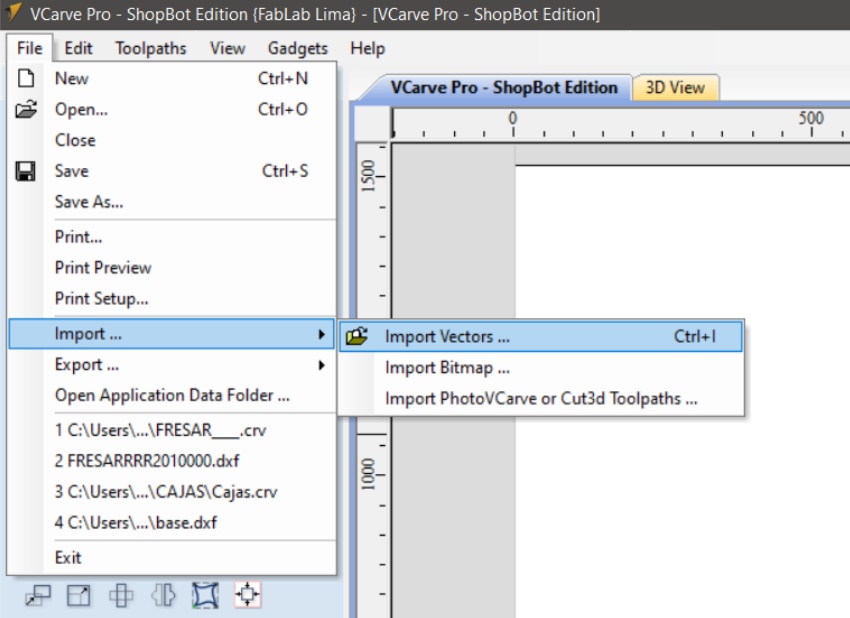This screenshot has width=850, height=618.
Task: Choose Open Application Data Folder ...
Action: (x=172, y=396)
